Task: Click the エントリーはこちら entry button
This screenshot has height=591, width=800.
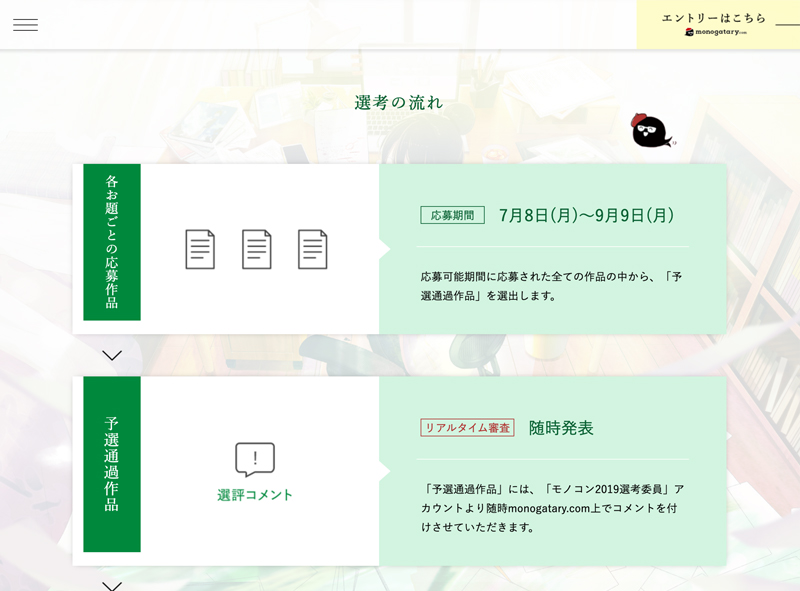Action: (714, 18)
